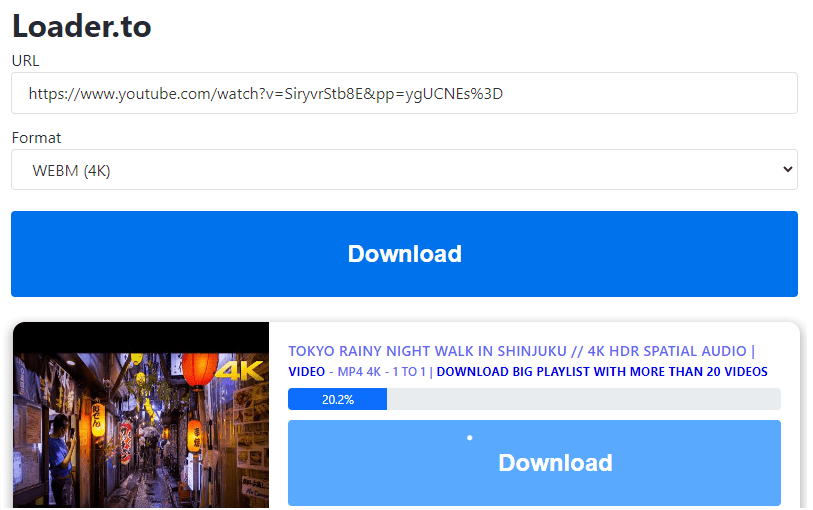The image size is (813, 510).
Task: Click the Format field label
Action: point(36,138)
